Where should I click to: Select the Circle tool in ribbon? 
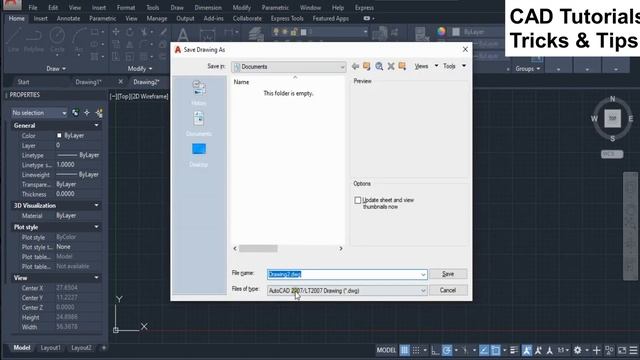coord(57,40)
